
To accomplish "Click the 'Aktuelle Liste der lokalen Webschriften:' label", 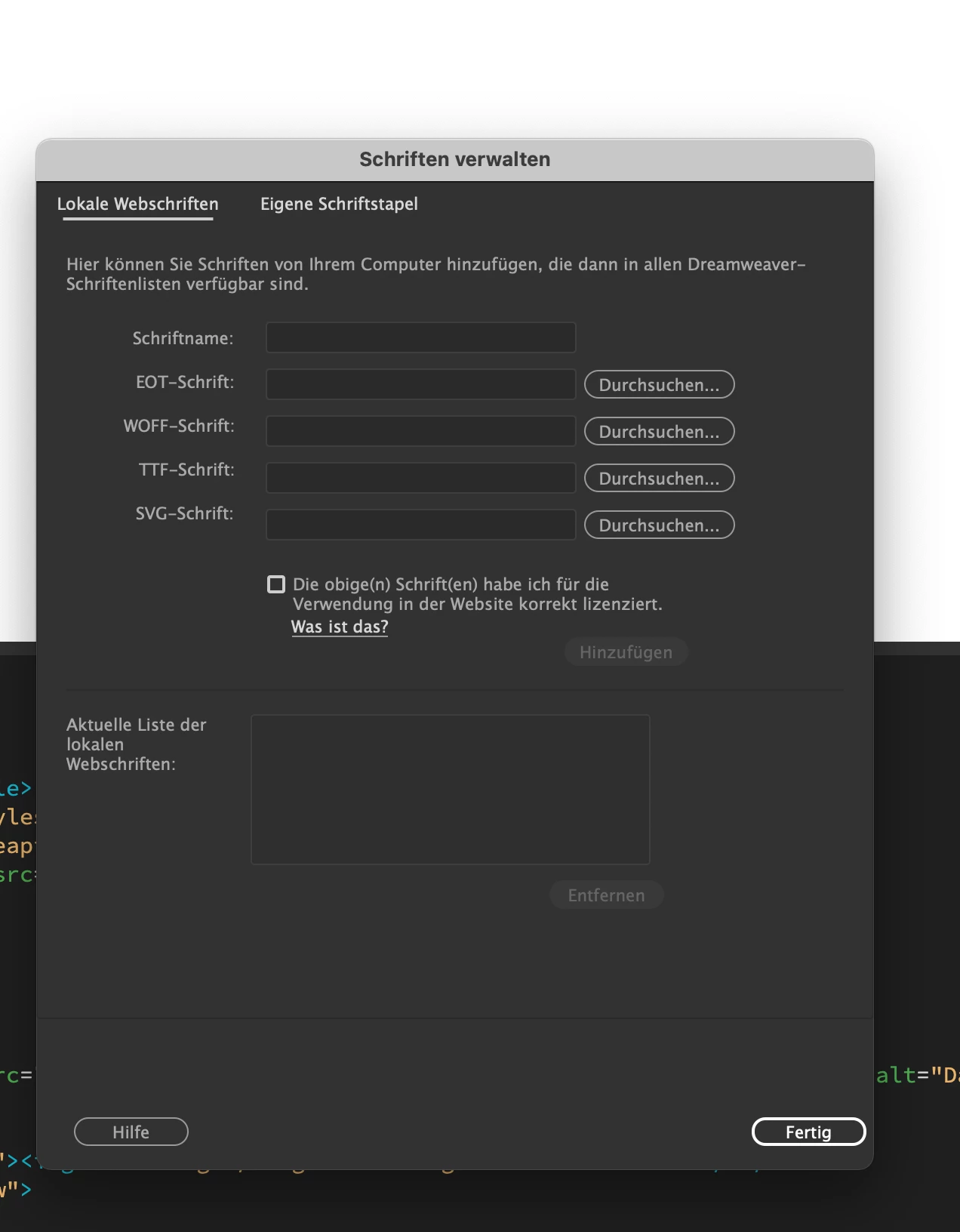I will click(x=137, y=744).
